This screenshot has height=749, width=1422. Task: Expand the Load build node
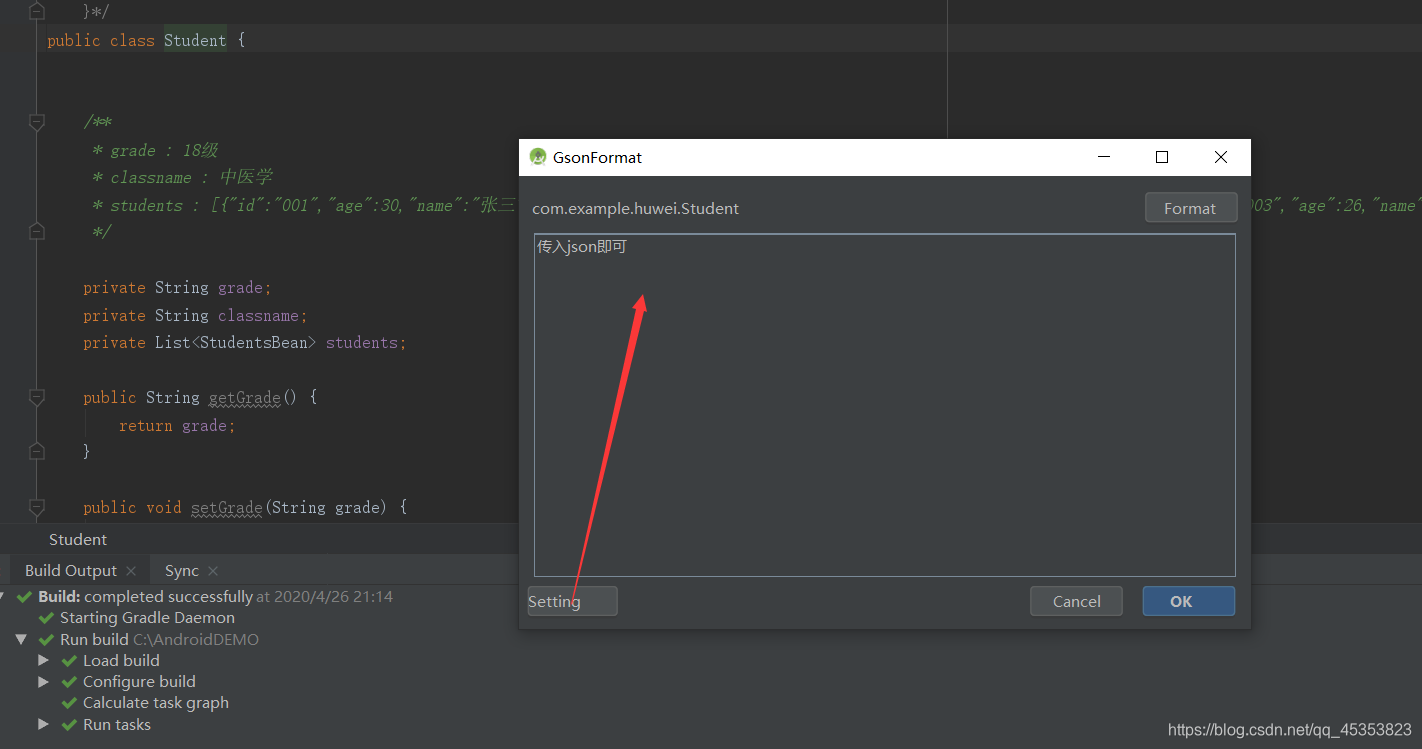pos(43,660)
